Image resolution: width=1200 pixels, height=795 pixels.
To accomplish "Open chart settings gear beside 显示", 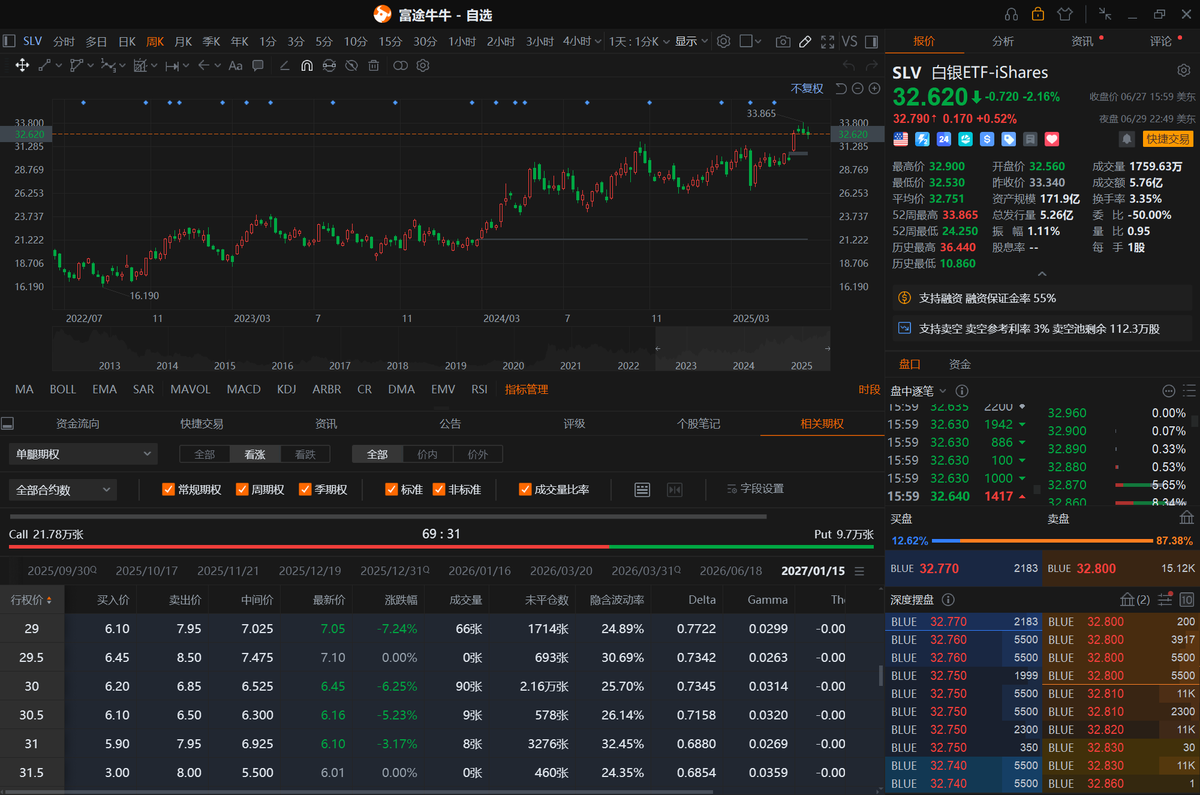I will [x=723, y=41].
